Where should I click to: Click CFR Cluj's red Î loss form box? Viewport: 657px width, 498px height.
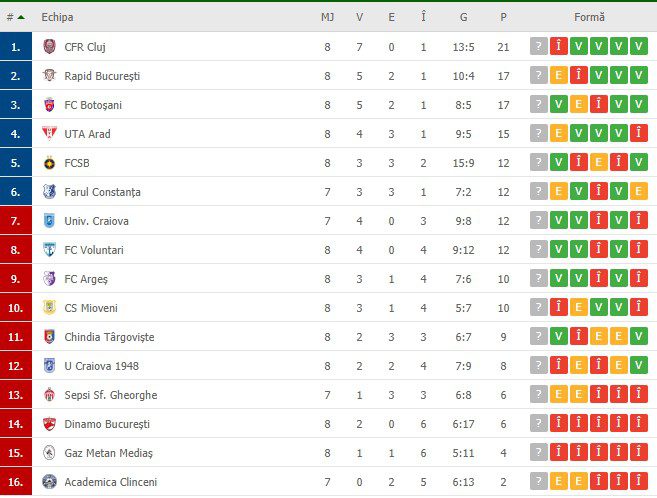559,46
